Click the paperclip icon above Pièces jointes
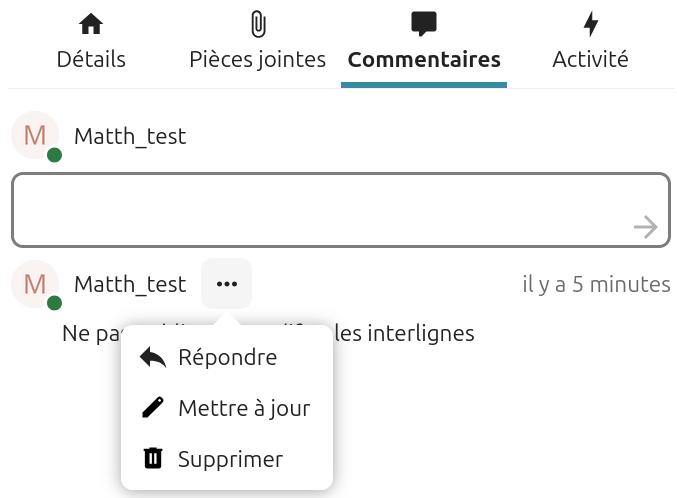The width and height of the screenshot is (677, 498). (x=257, y=24)
